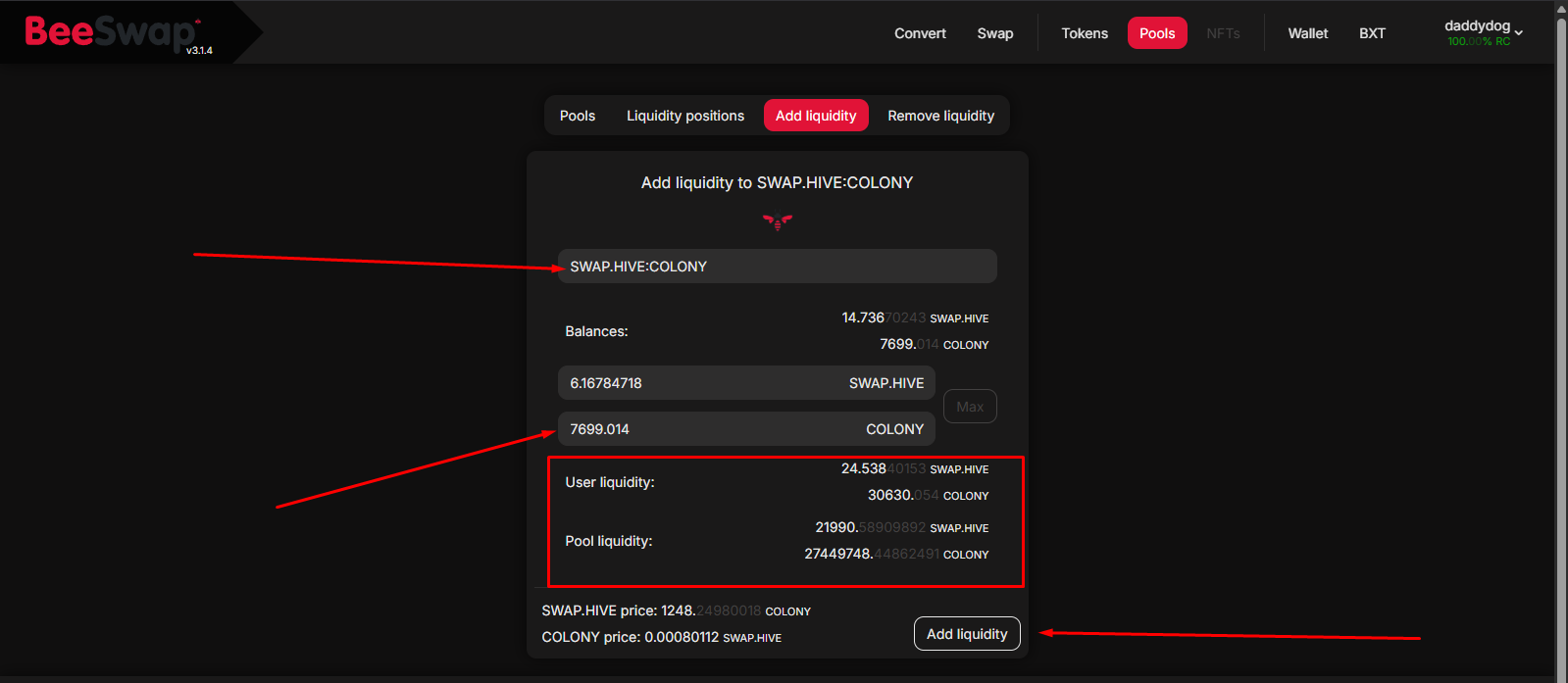Switch to the Pools sub-tab
The image size is (1568, 683).
click(x=578, y=116)
